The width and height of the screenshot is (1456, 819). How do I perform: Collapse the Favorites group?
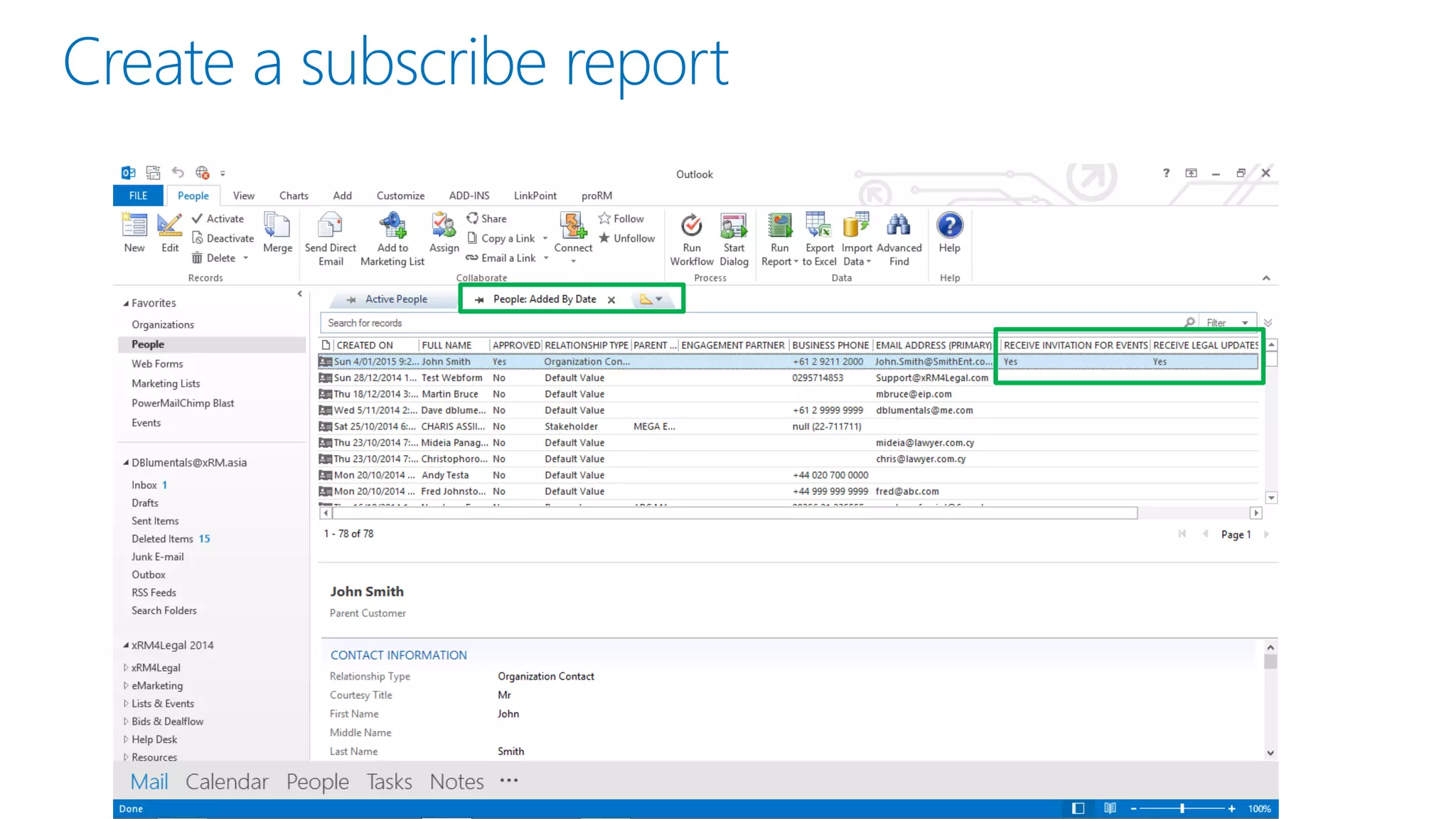(x=126, y=304)
